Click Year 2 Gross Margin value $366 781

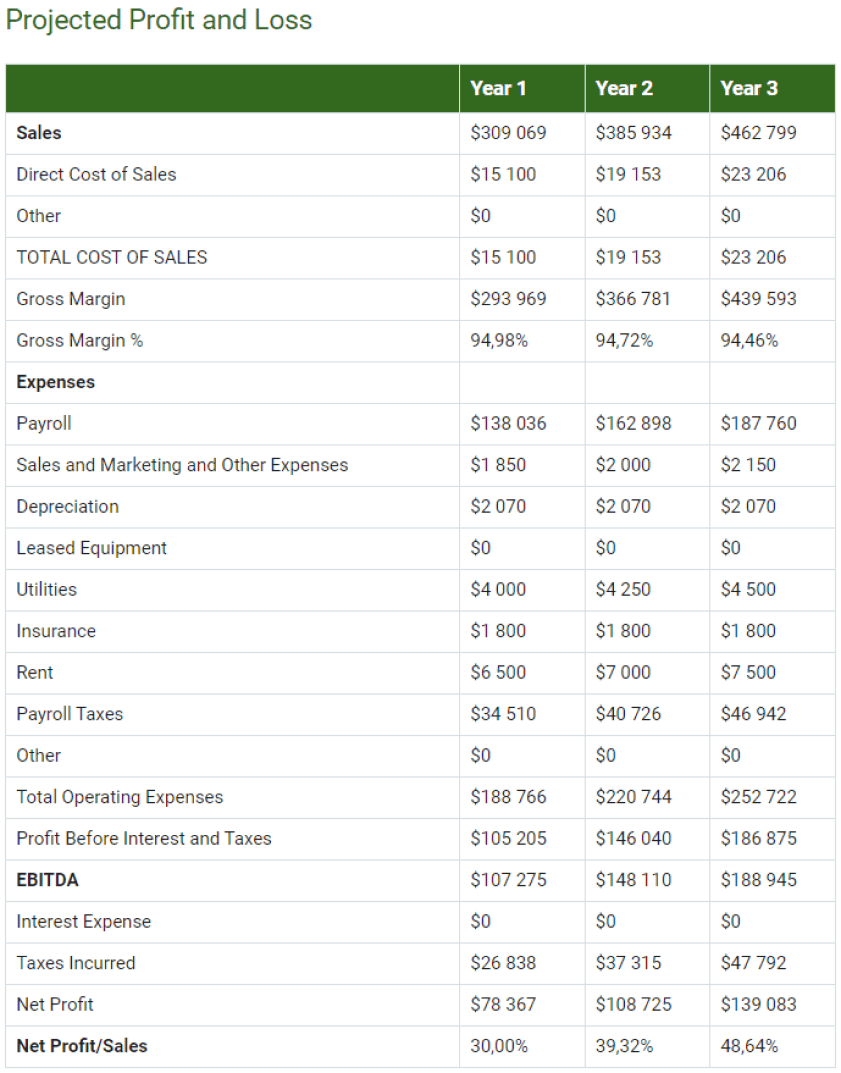pyautogui.click(x=633, y=299)
